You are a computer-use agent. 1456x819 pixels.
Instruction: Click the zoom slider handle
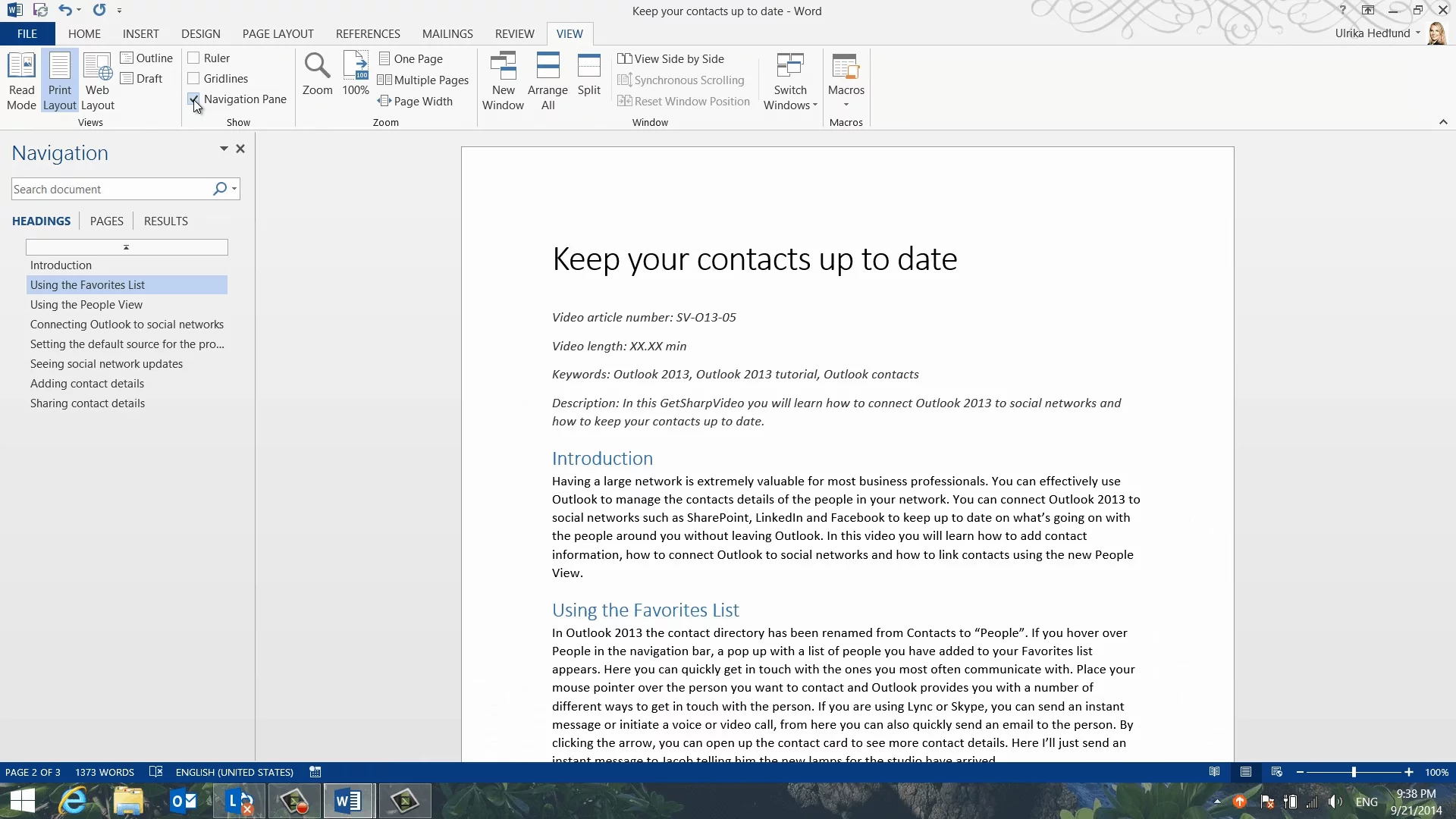(x=1354, y=772)
